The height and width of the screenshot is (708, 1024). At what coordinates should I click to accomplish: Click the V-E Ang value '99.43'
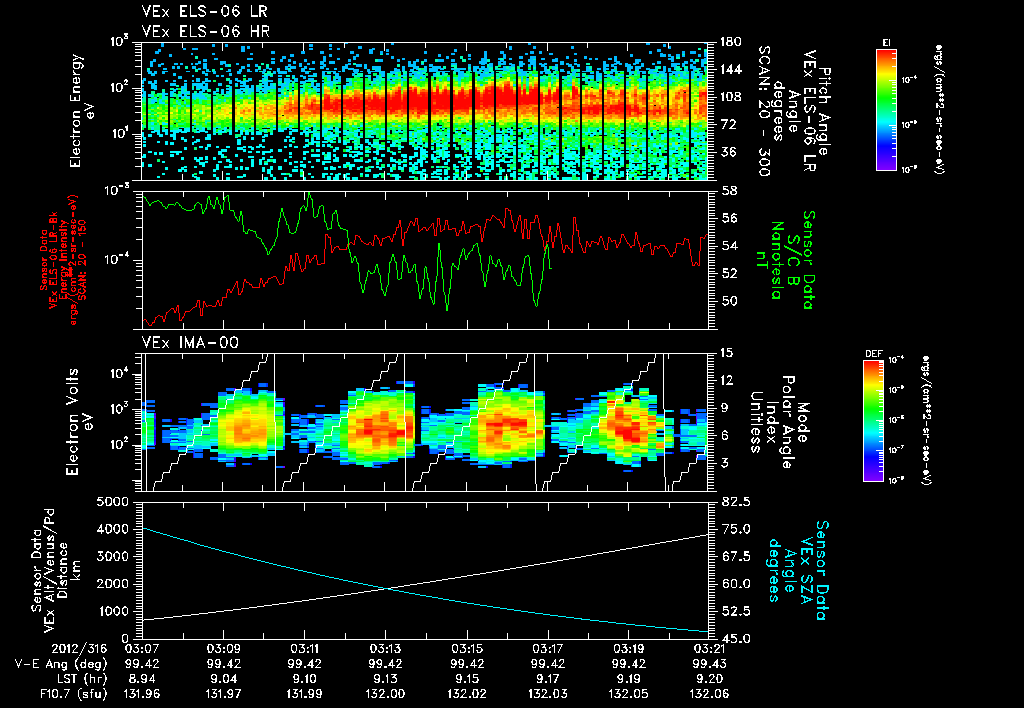(x=709, y=664)
